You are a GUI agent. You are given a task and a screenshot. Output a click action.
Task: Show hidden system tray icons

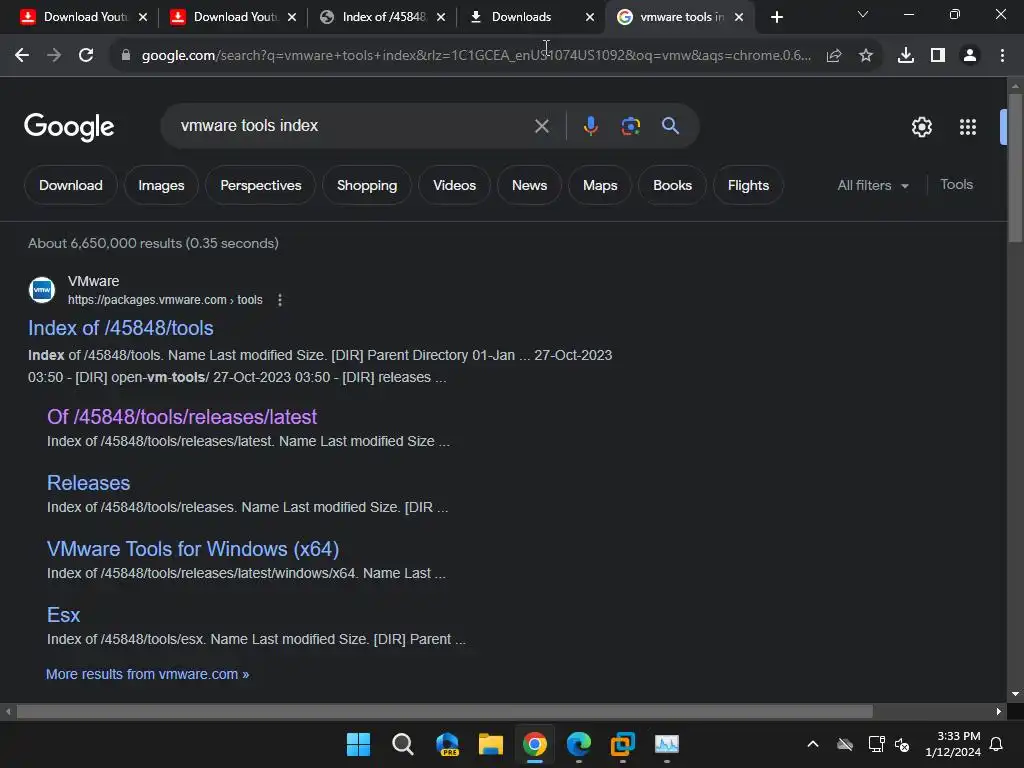pos(813,744)
